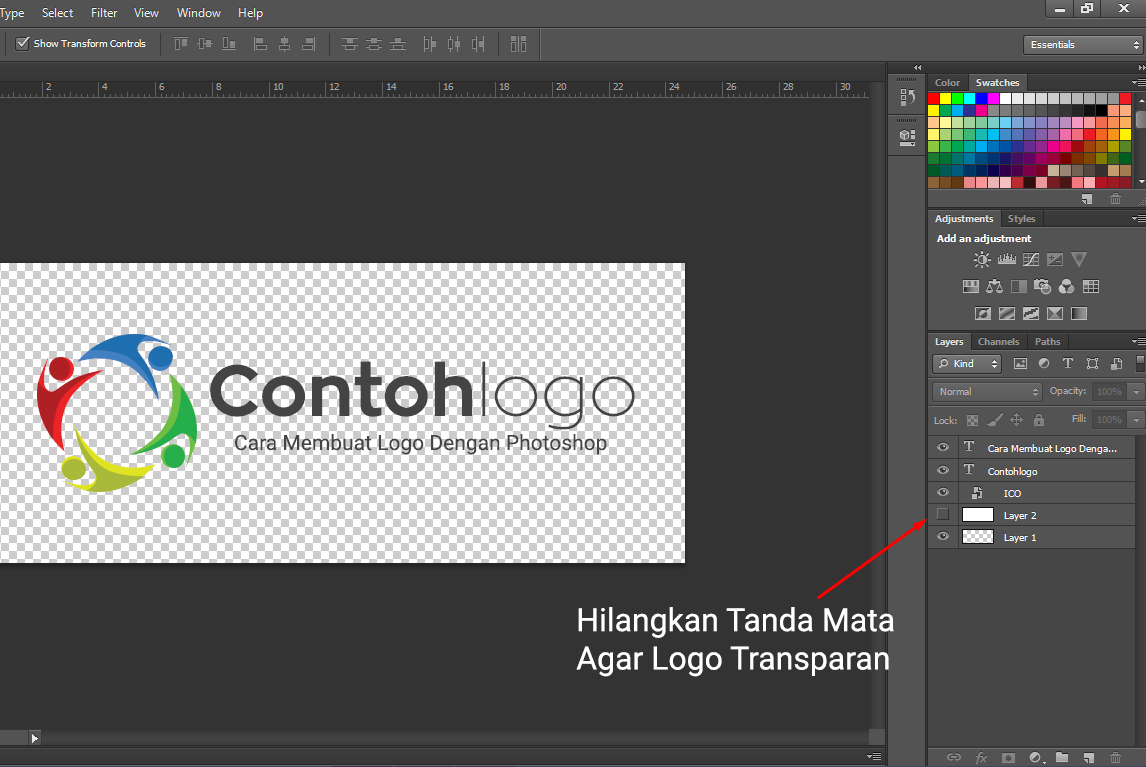Viewport: 1146px width, 767px height.
Task: Create new fill or adjustment layer
Action: [x=1035, y=757]
